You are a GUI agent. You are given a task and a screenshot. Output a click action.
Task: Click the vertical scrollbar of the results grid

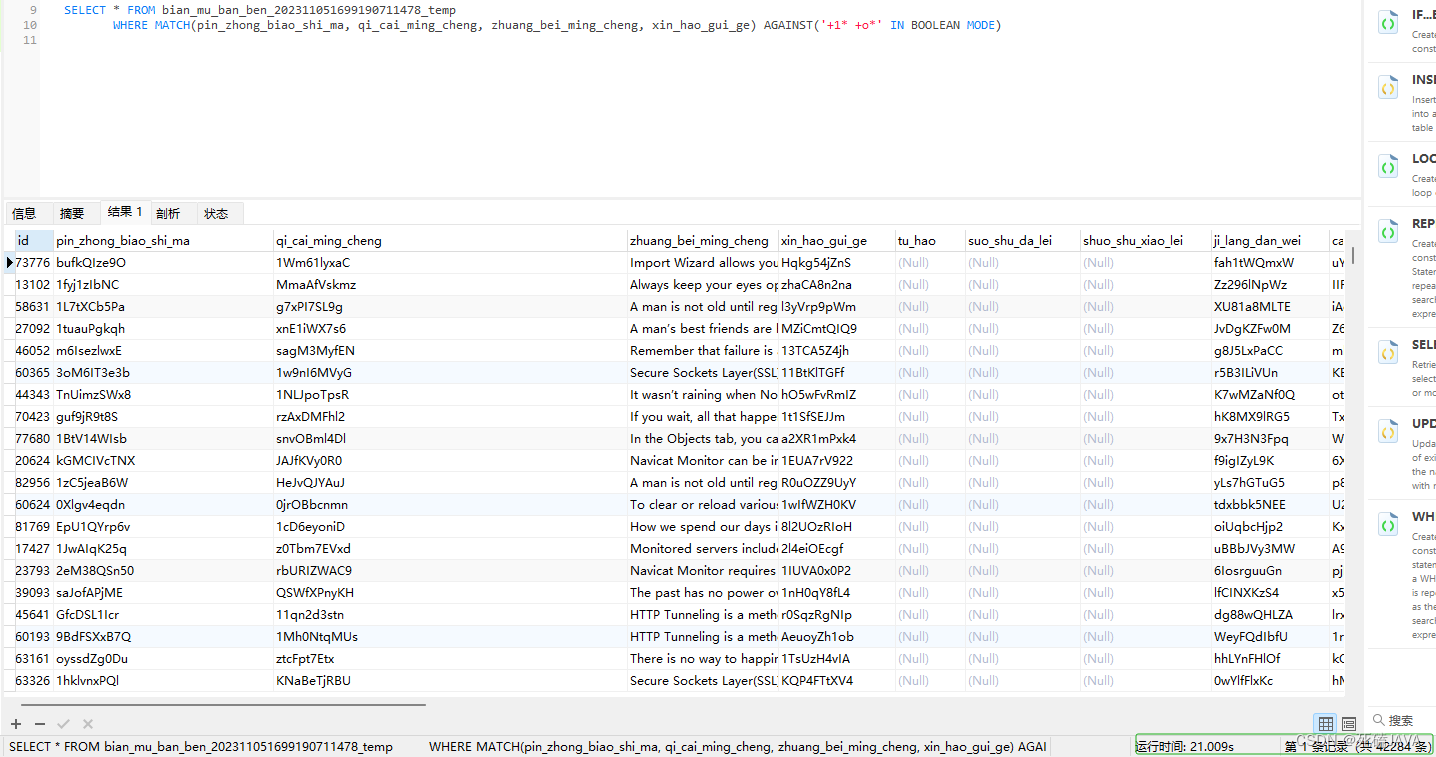[x=1353, y=255]
